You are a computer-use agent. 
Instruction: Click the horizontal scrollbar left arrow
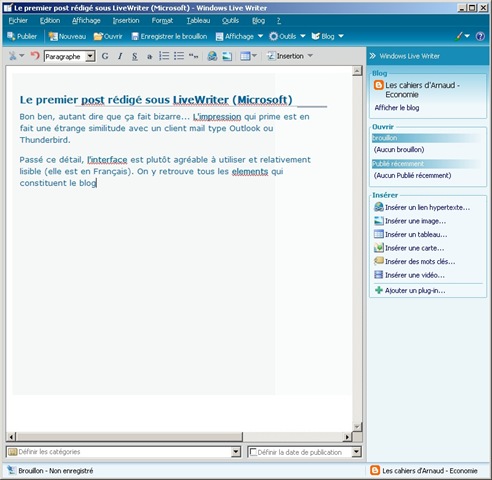[x=11, y=437]
